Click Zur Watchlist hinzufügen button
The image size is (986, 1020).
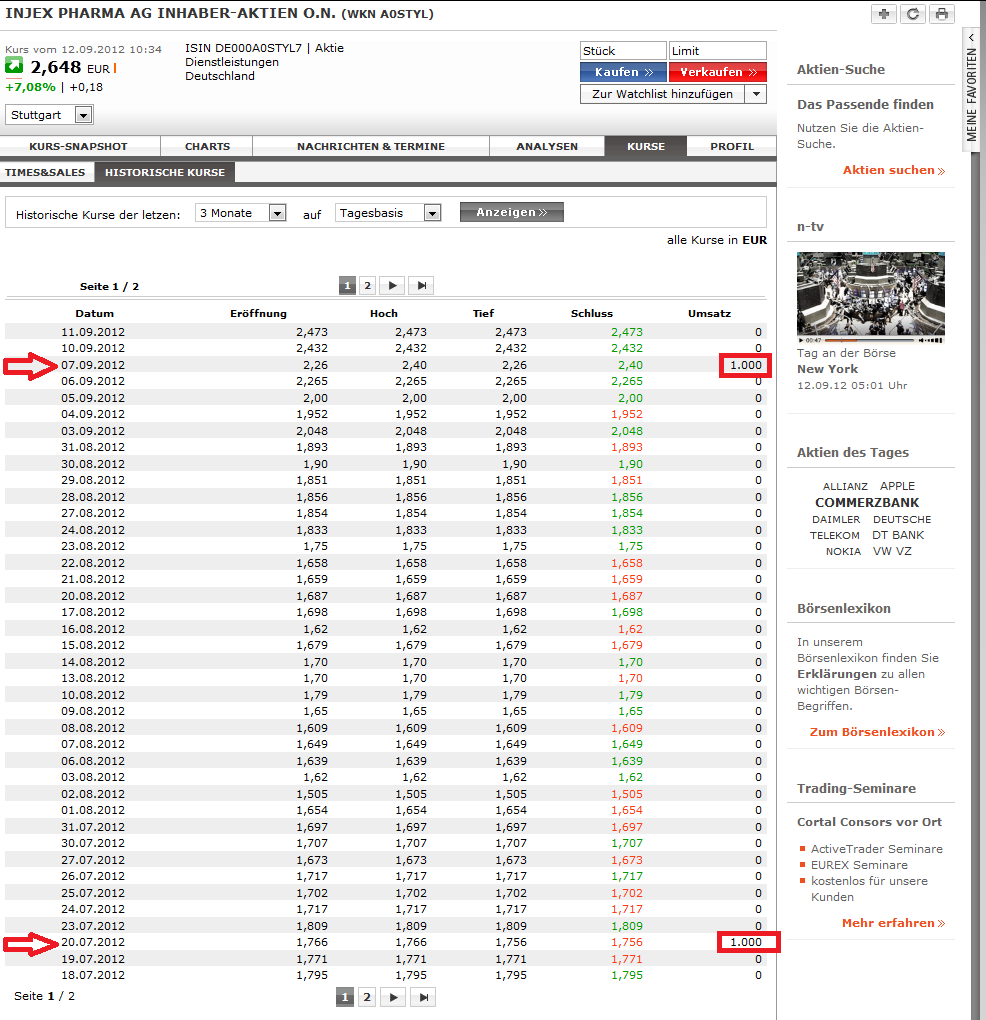(662, 94)
